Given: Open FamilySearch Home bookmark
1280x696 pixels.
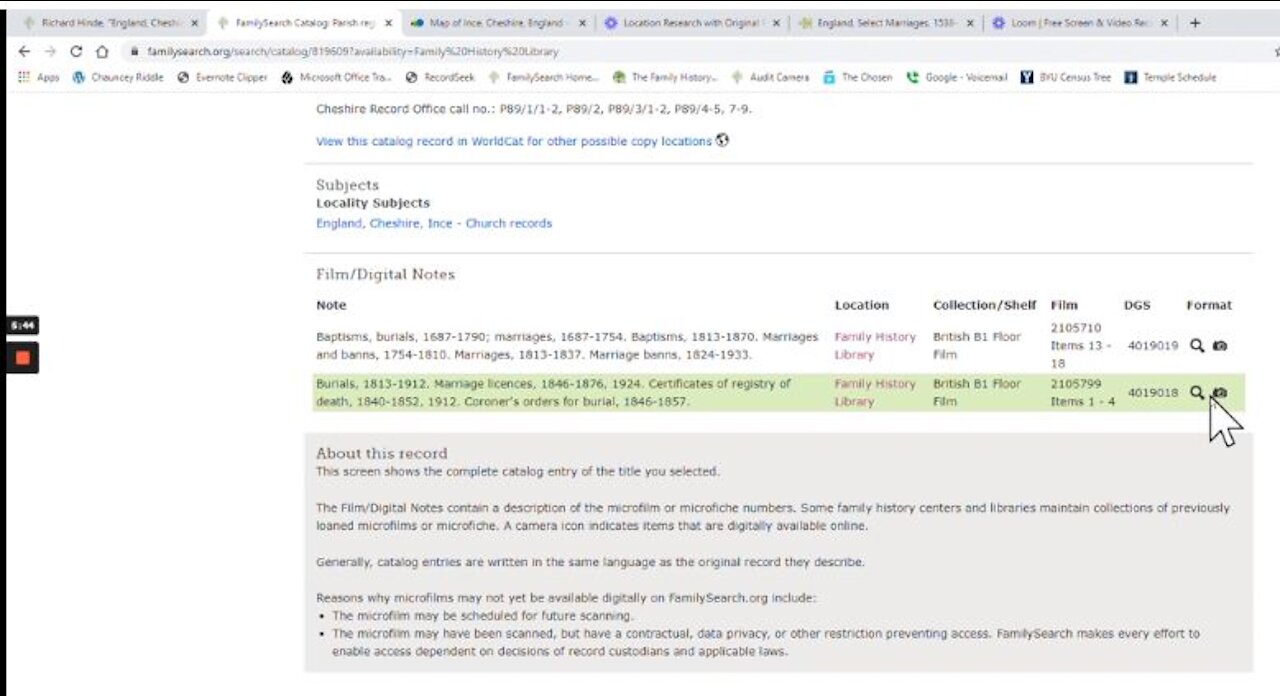Looking at the screenshot, I should click(543, 77).
